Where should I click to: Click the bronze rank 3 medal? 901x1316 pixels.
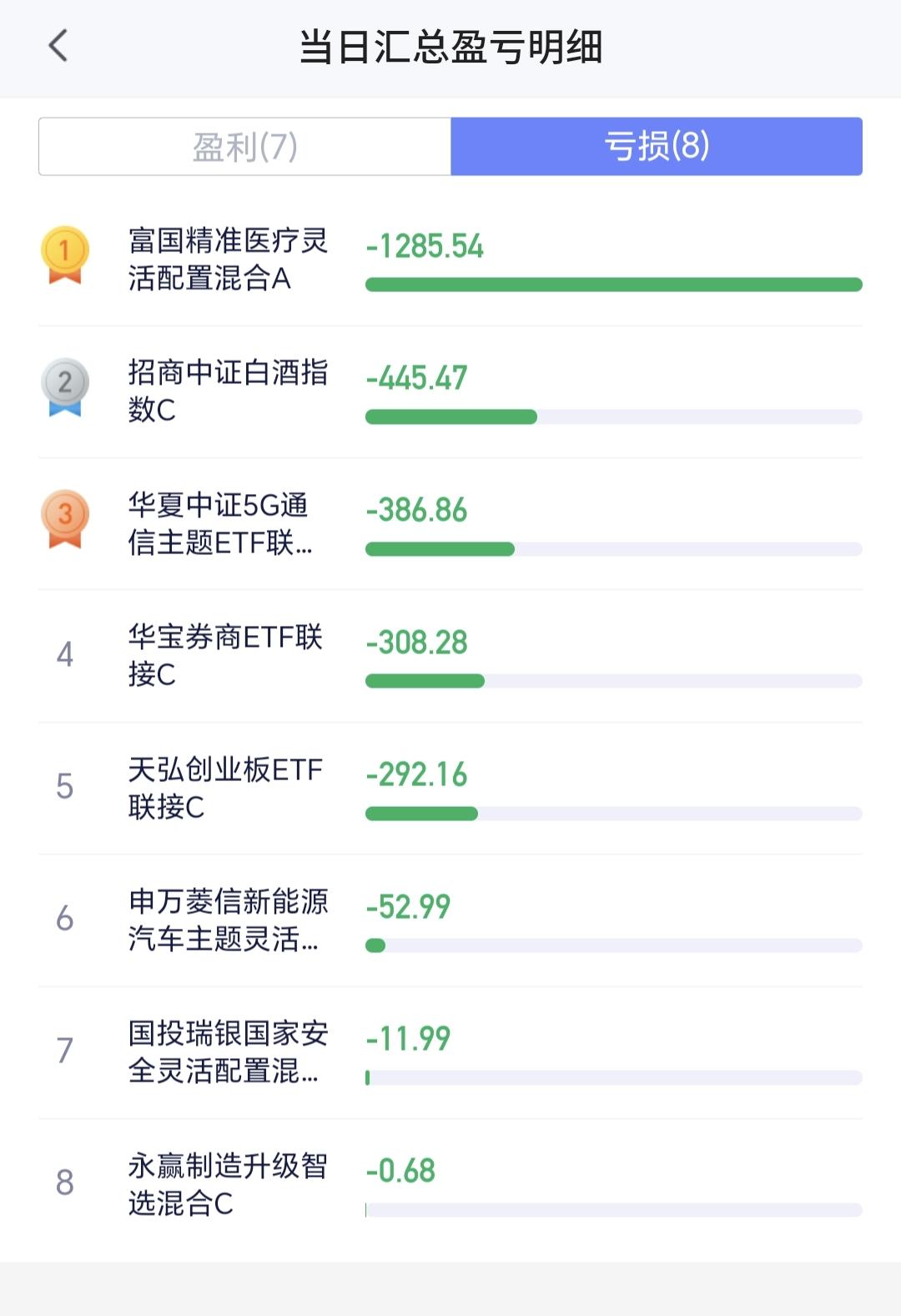pyautogui.click(x=65, y=518)
